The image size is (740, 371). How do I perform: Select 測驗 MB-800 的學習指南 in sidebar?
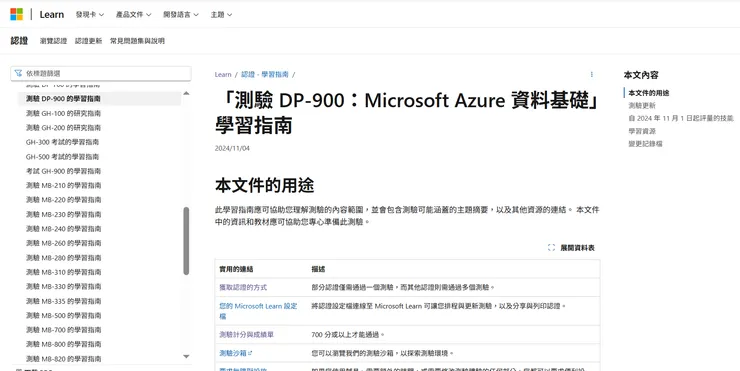coord(63,344)
